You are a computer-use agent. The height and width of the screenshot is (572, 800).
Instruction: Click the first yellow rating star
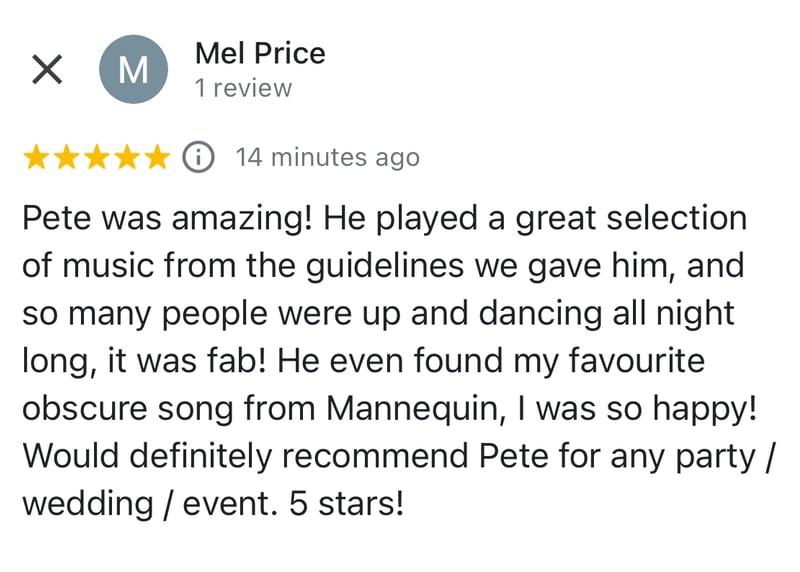click(x=37, y=157)
